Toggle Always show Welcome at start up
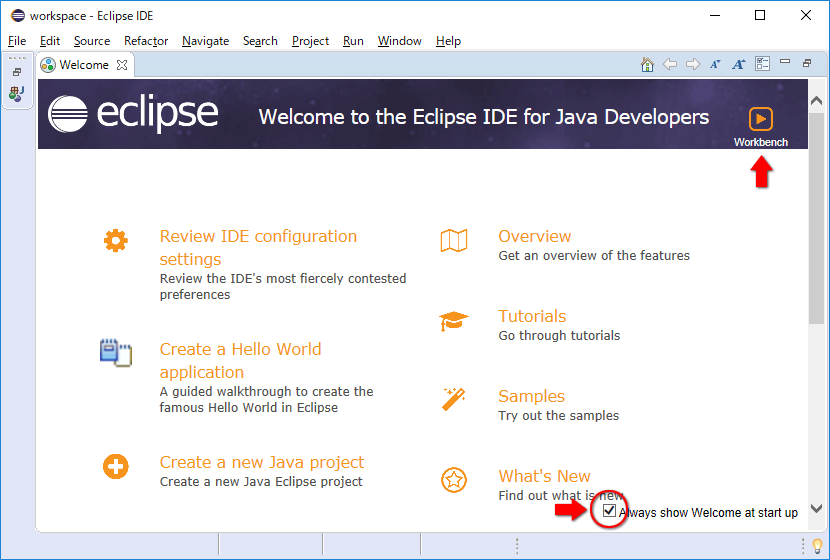Viewport: 830px width, 560px height. pyautogui.click(x=609, y=511)
